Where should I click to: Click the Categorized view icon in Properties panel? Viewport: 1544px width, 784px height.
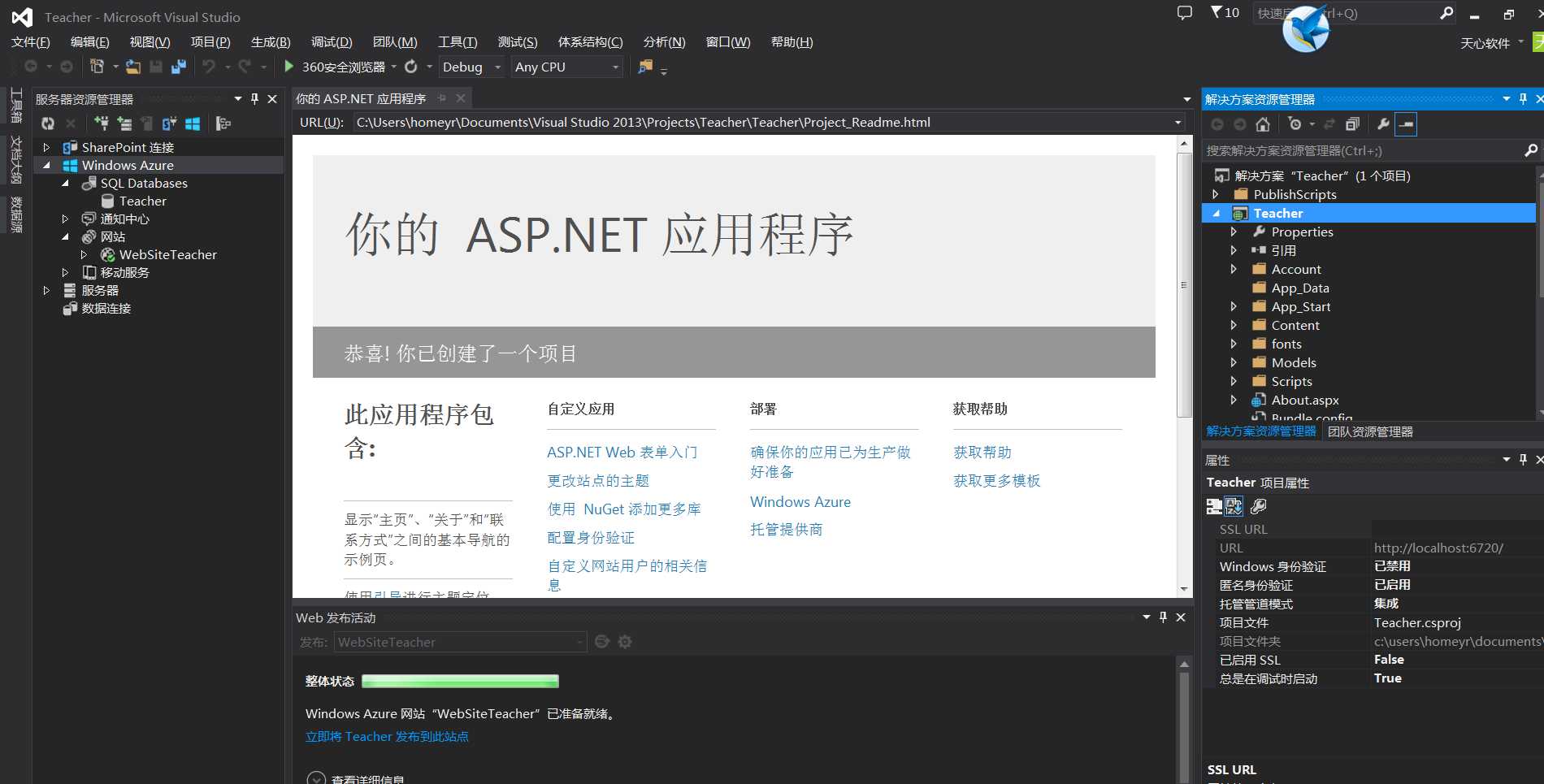click(x=1214, y=507)
